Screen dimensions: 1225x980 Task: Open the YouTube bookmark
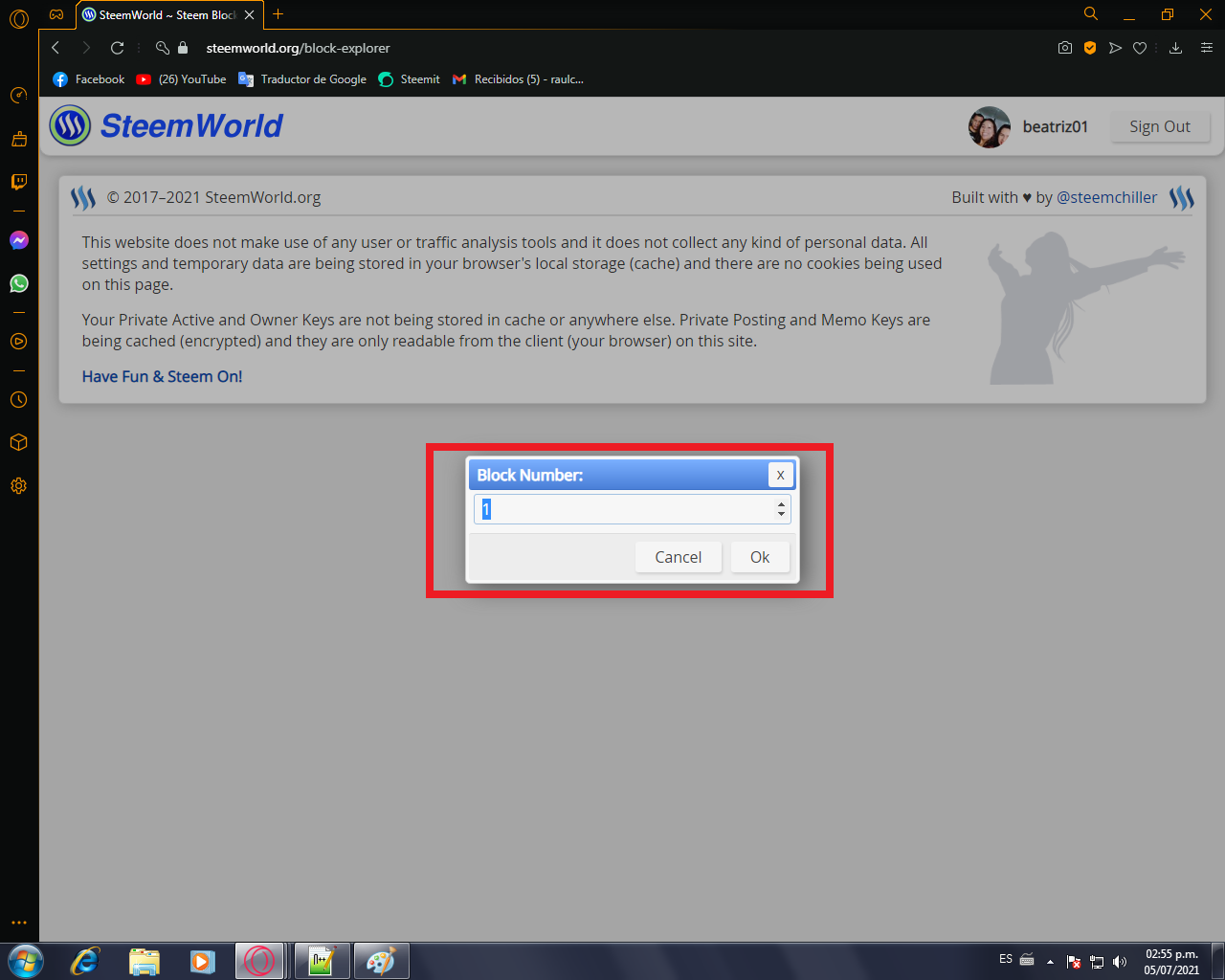(182, 79)
